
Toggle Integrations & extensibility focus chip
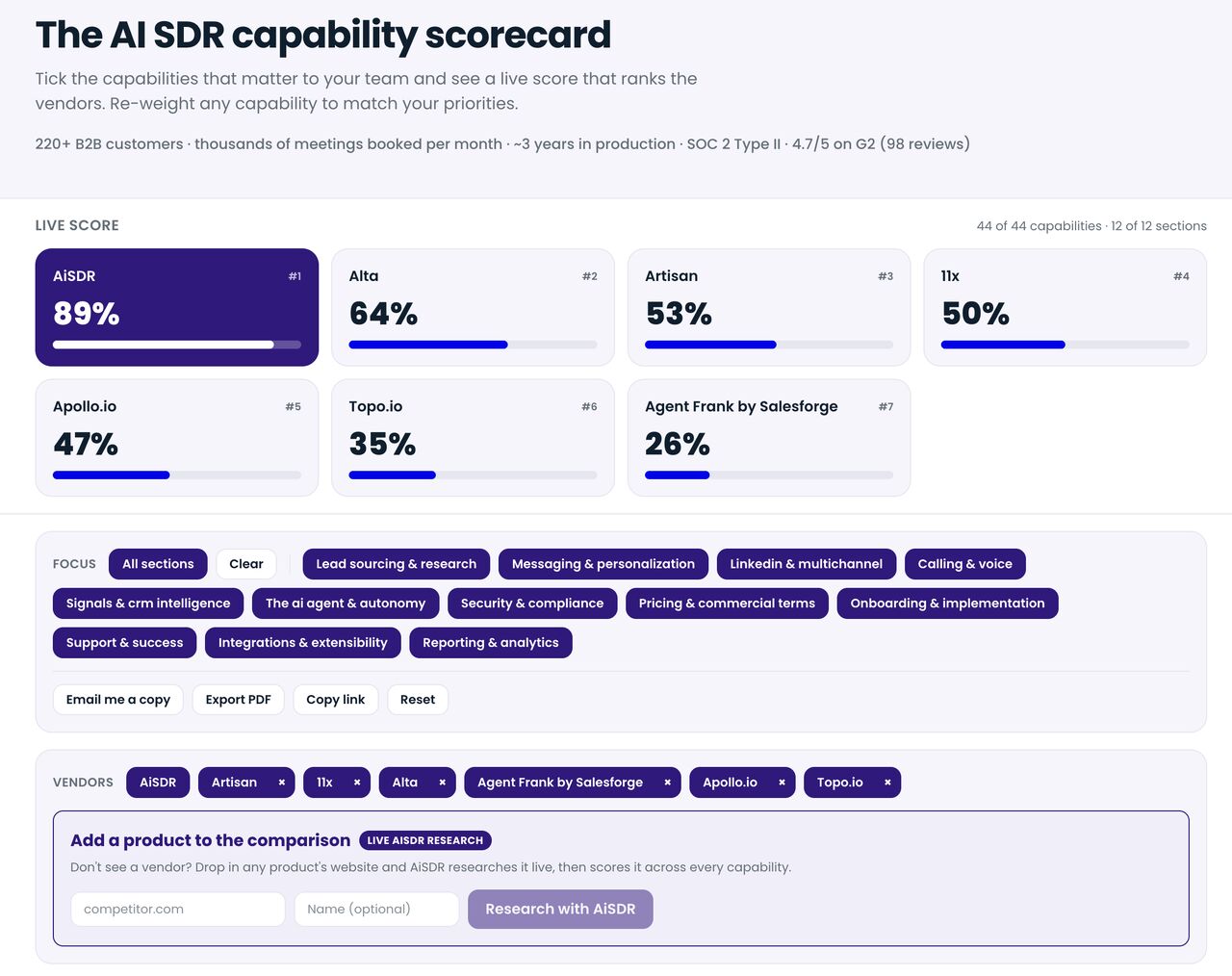(303, 643)
